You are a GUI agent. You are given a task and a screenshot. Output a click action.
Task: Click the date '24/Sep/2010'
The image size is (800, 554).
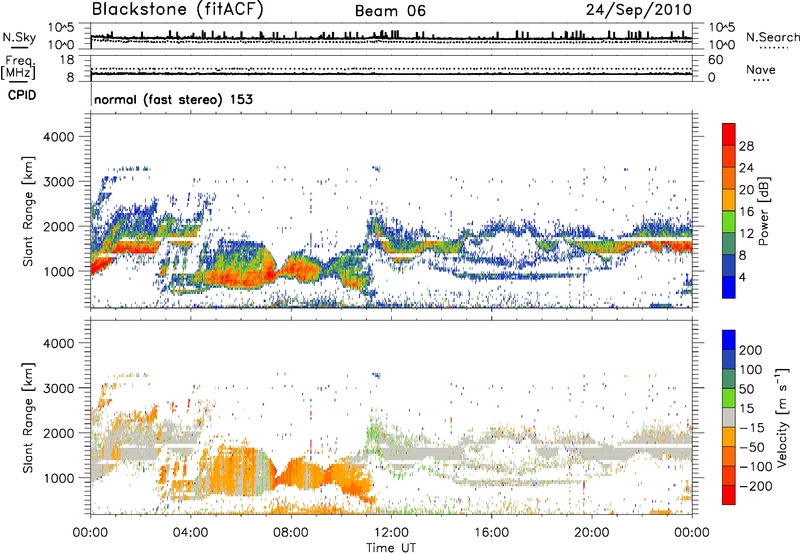click(639, 10)
